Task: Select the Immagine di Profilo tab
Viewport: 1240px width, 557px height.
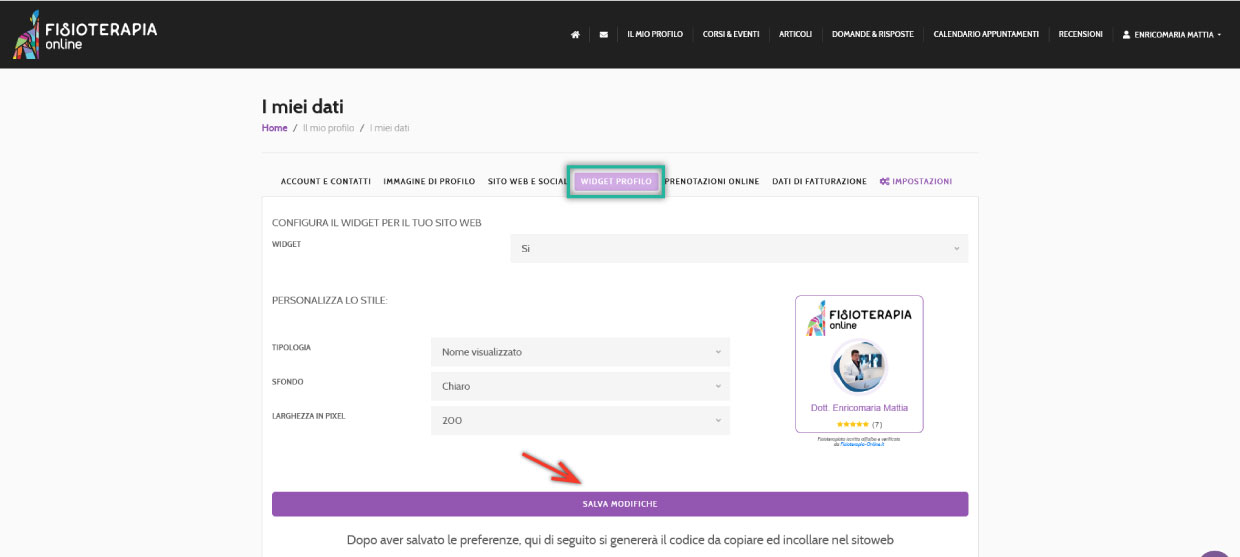Action: (429, 181)
